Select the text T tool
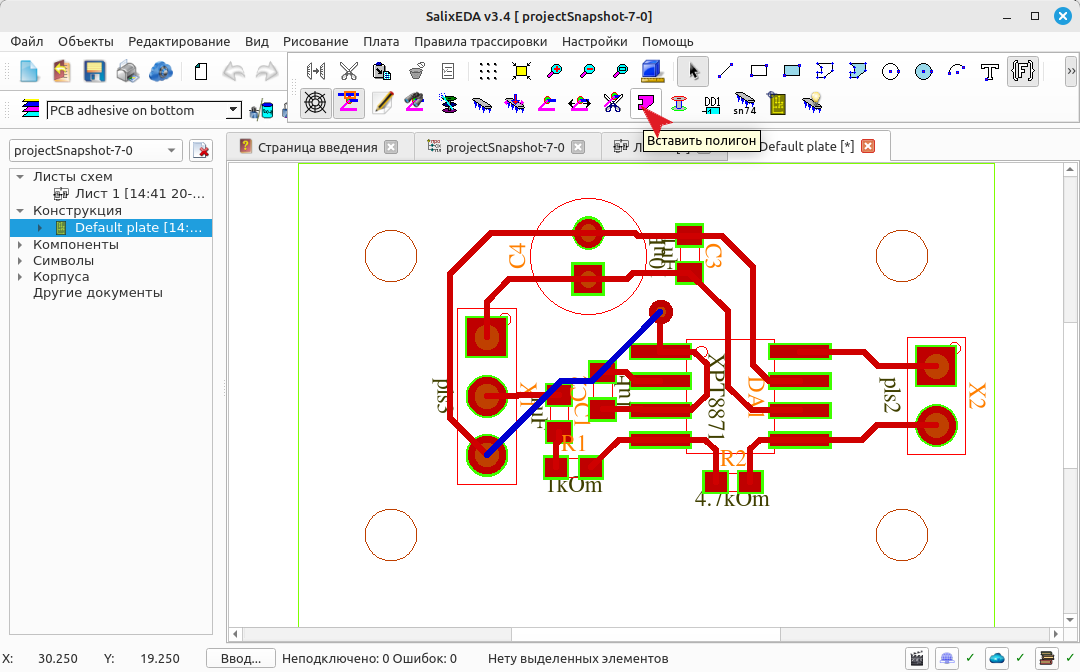1080x672 pixels. 990,72
